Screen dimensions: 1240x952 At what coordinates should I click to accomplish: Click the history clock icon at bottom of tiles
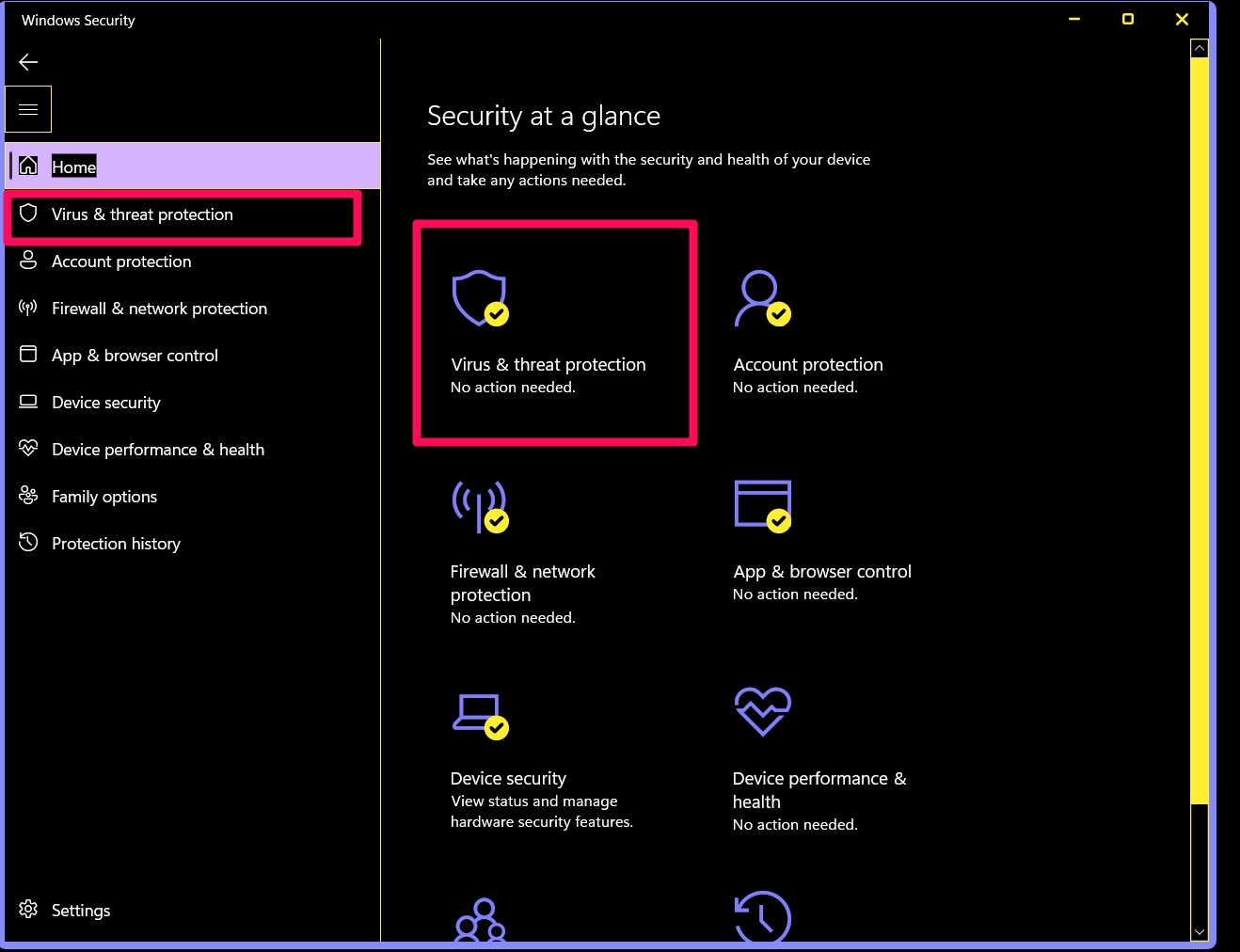click(762, 916)
